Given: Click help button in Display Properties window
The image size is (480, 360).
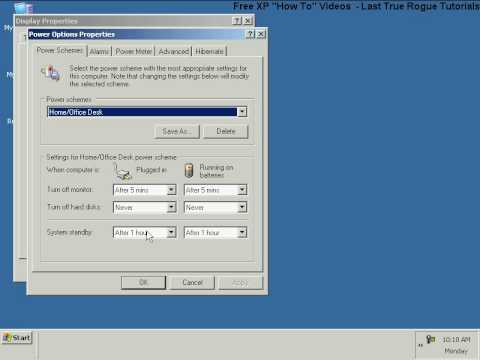Looking at the screenshot, I should [237, 21].
